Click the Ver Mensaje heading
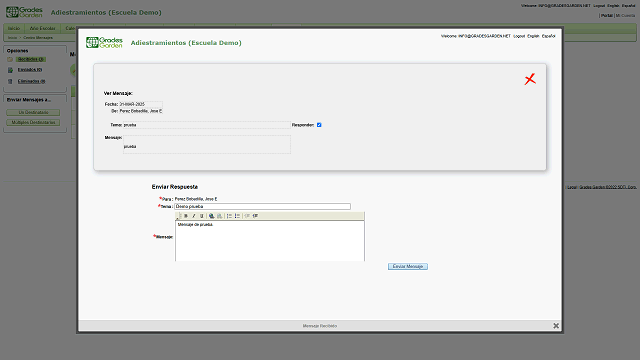This screenshot has width=640, height=360. (x=118, y=93)
